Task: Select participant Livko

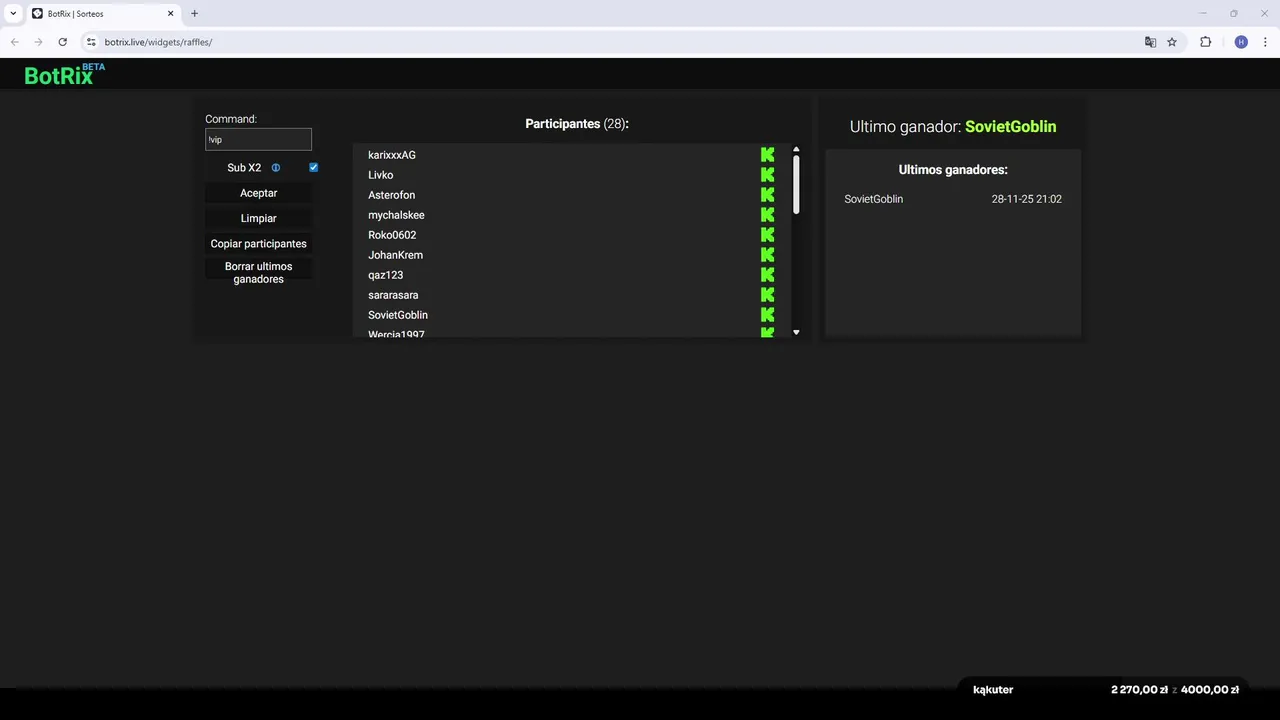Action: [x=381, y=175]
